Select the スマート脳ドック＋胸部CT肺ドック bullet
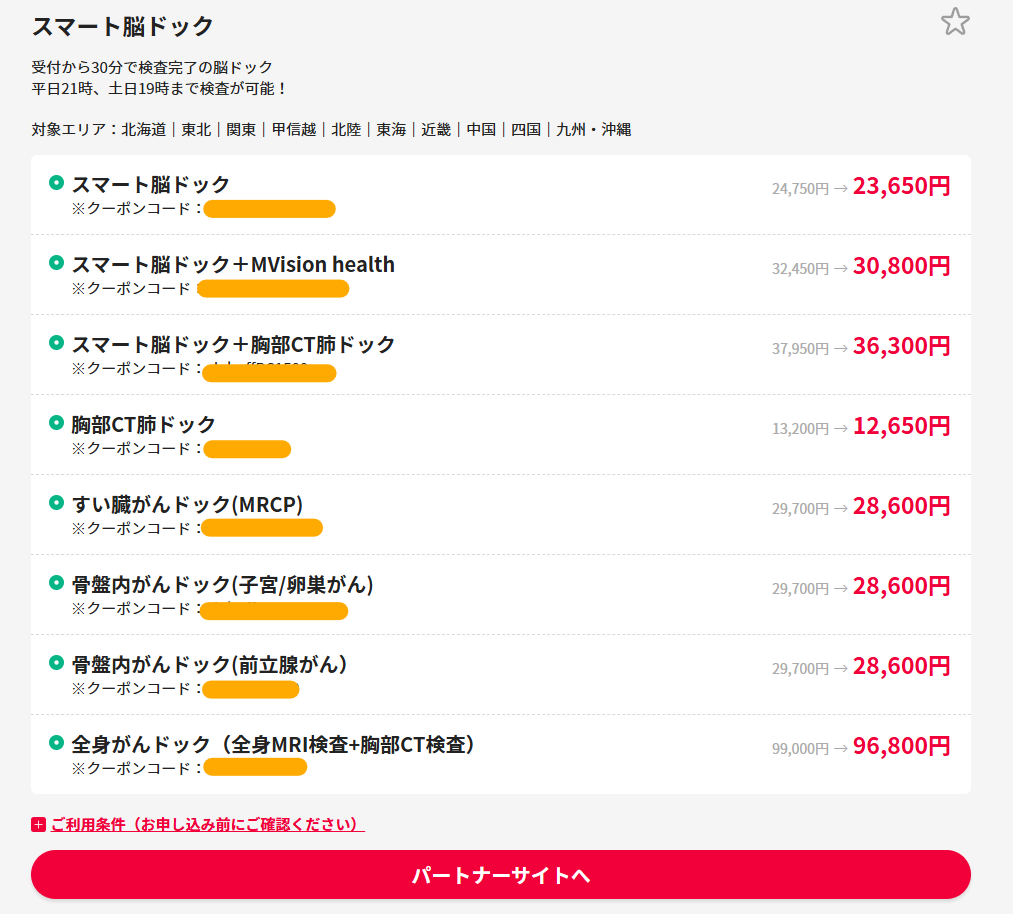 (x=56, y=343)
